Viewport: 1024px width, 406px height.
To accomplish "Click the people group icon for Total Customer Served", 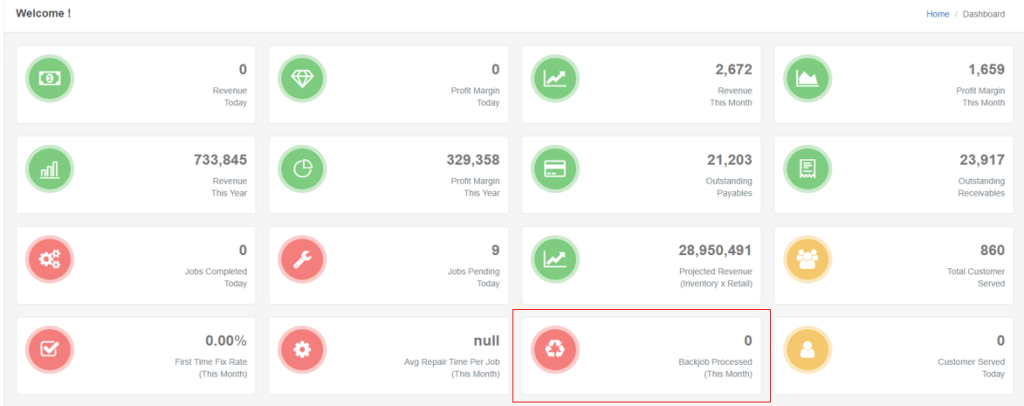I will tap(806, 259).
